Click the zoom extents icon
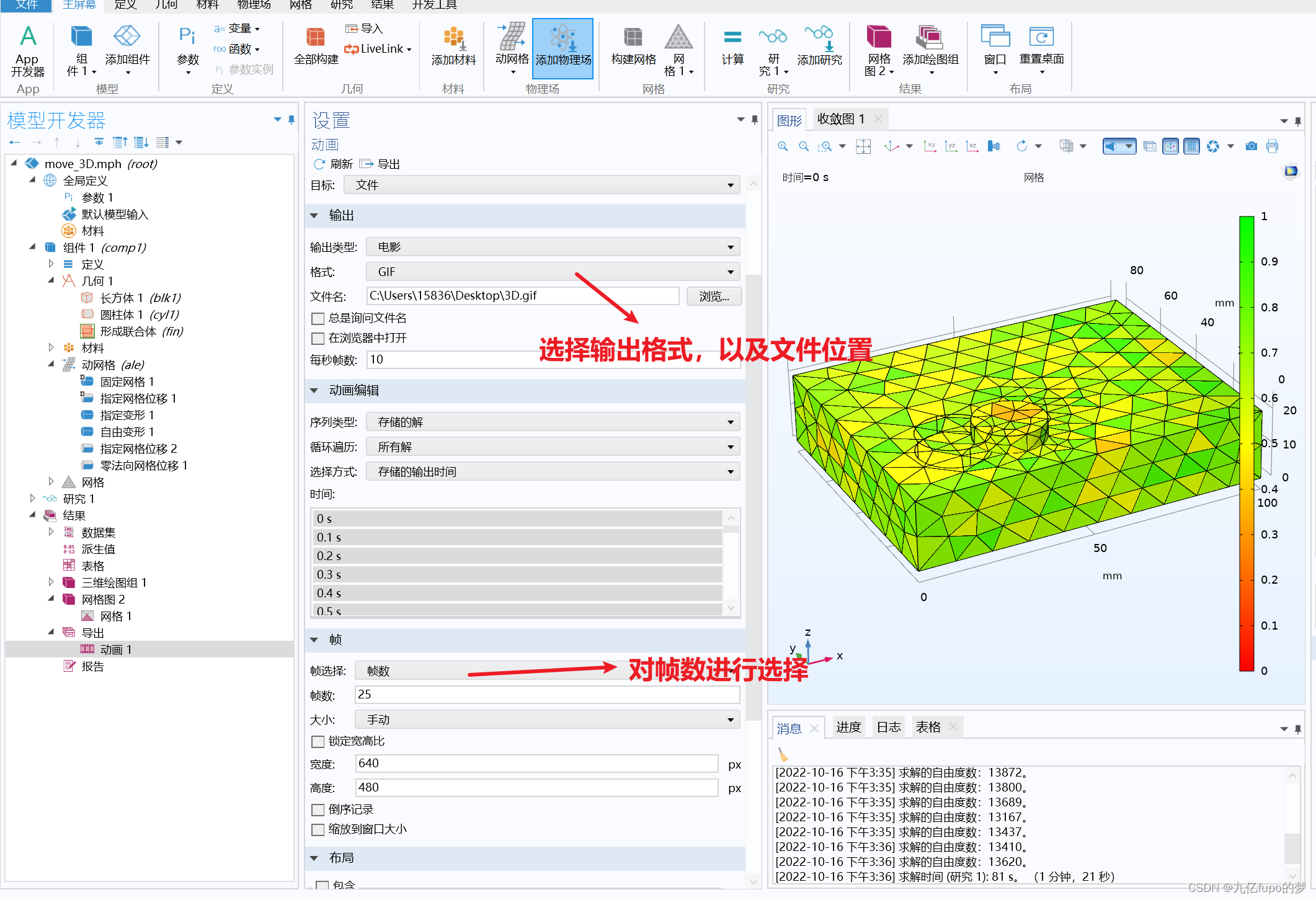 [x=863, y=146]
